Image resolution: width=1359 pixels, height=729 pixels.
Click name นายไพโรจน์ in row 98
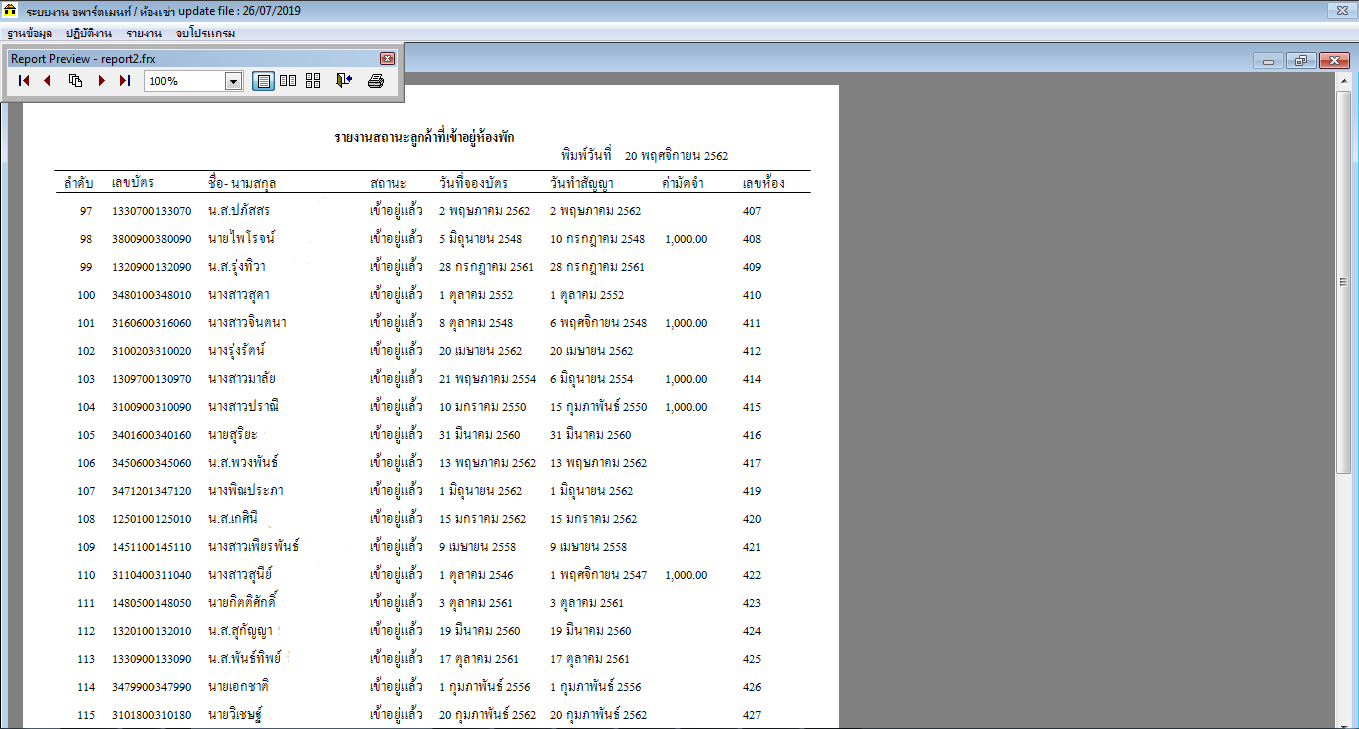(241, 239)
